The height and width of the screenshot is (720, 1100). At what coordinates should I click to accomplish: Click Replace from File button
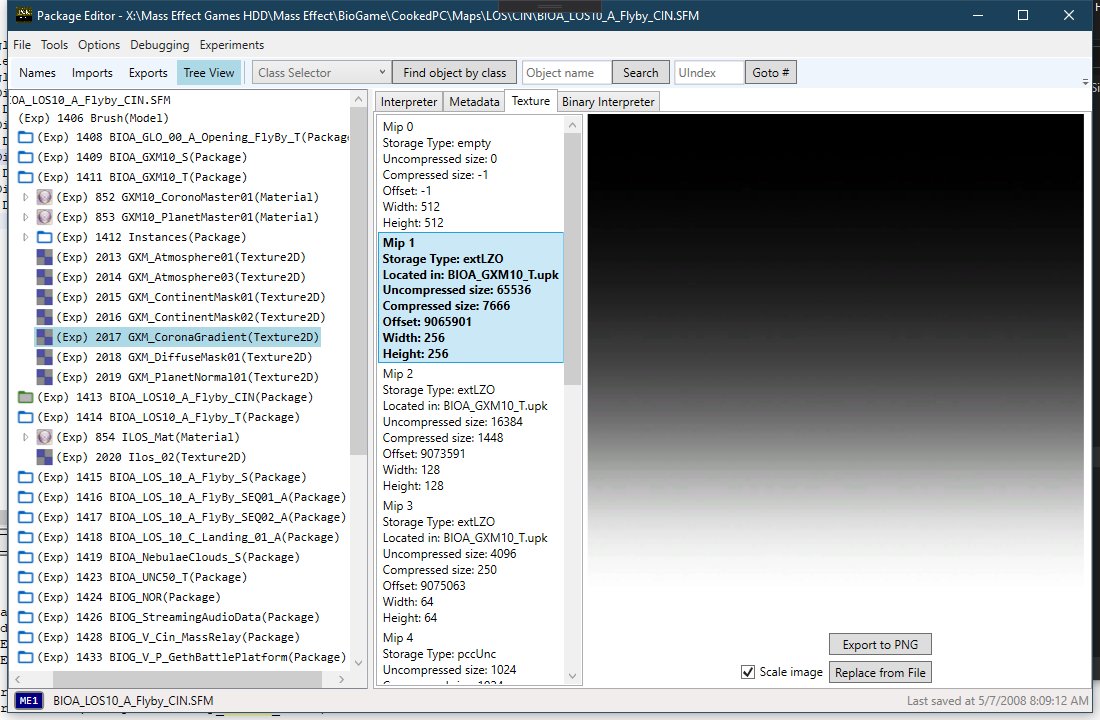pyautogui.click(x=880, y=672)
